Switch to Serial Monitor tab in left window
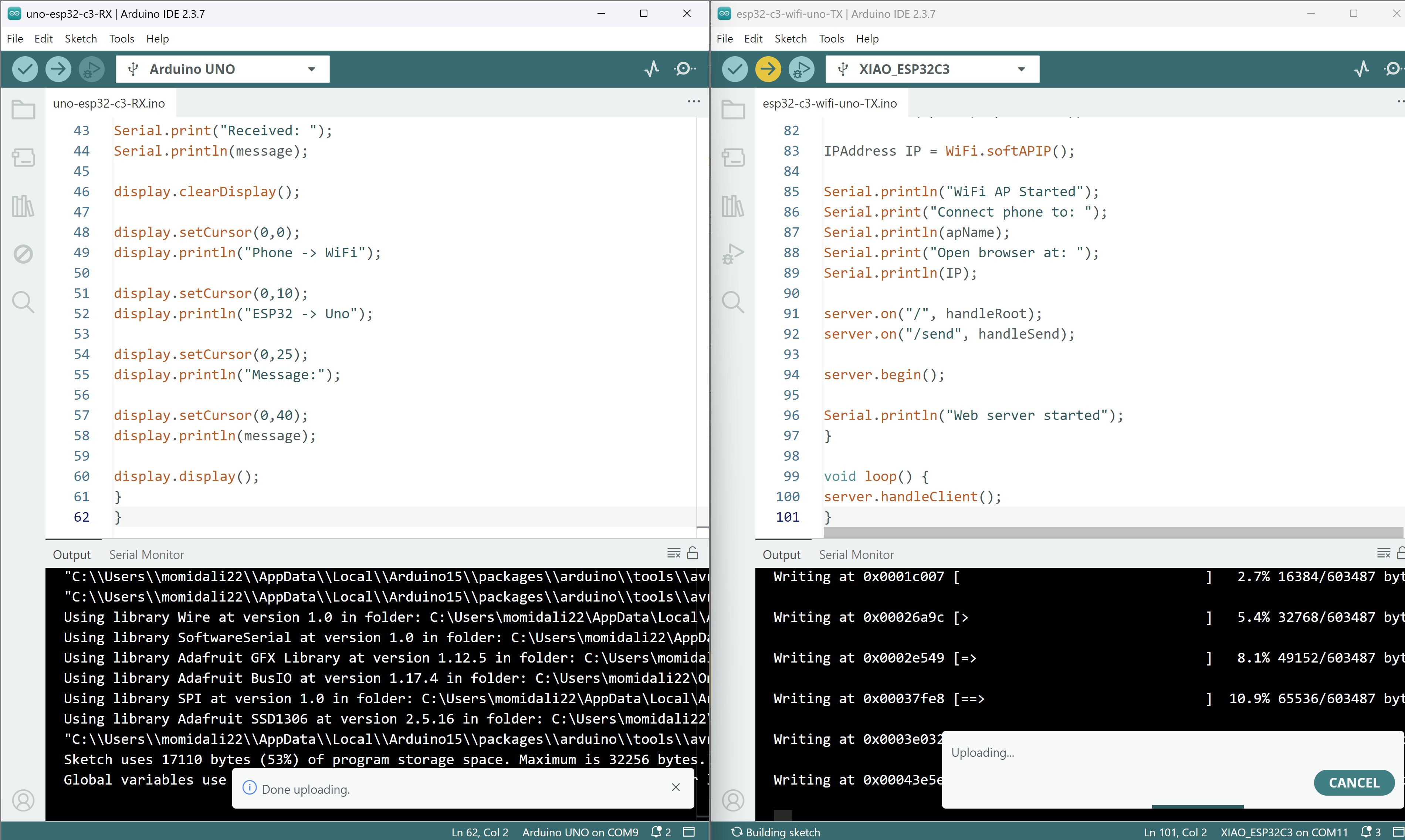Viewport: 1405px width, 840px height. click(x=147, y=555)
